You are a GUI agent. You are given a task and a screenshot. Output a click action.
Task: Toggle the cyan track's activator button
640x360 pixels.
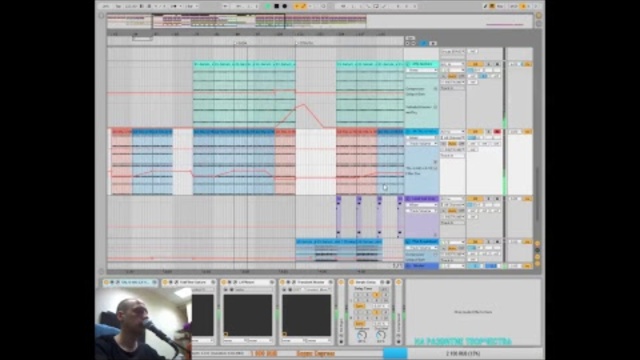coord(475,64)
